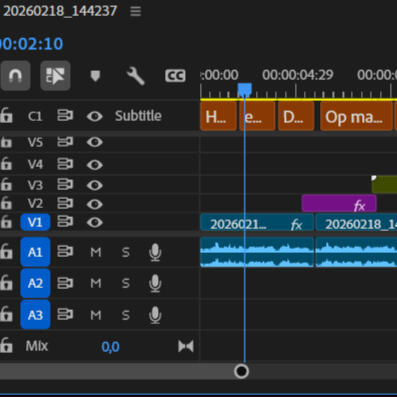Image resolution: width=397 pixels, height=397 pixels.
Task: Toggle lock on A1 track
Action: coord(6,252)
